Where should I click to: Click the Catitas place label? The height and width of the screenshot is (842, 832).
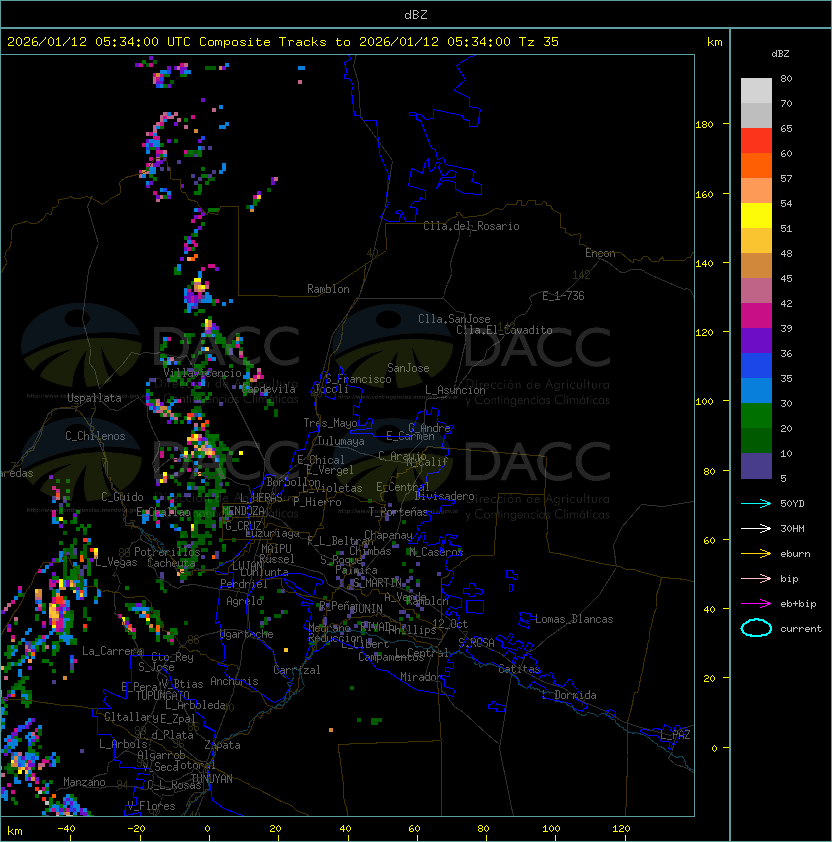pyautogui.click(x=519, y=669)
